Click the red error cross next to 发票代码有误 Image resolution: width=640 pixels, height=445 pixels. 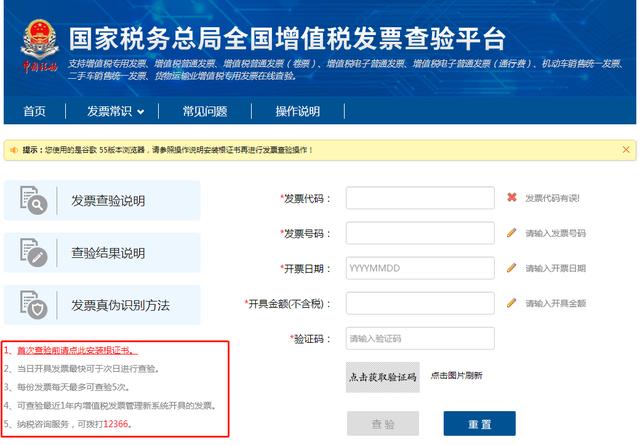[512, 198]
